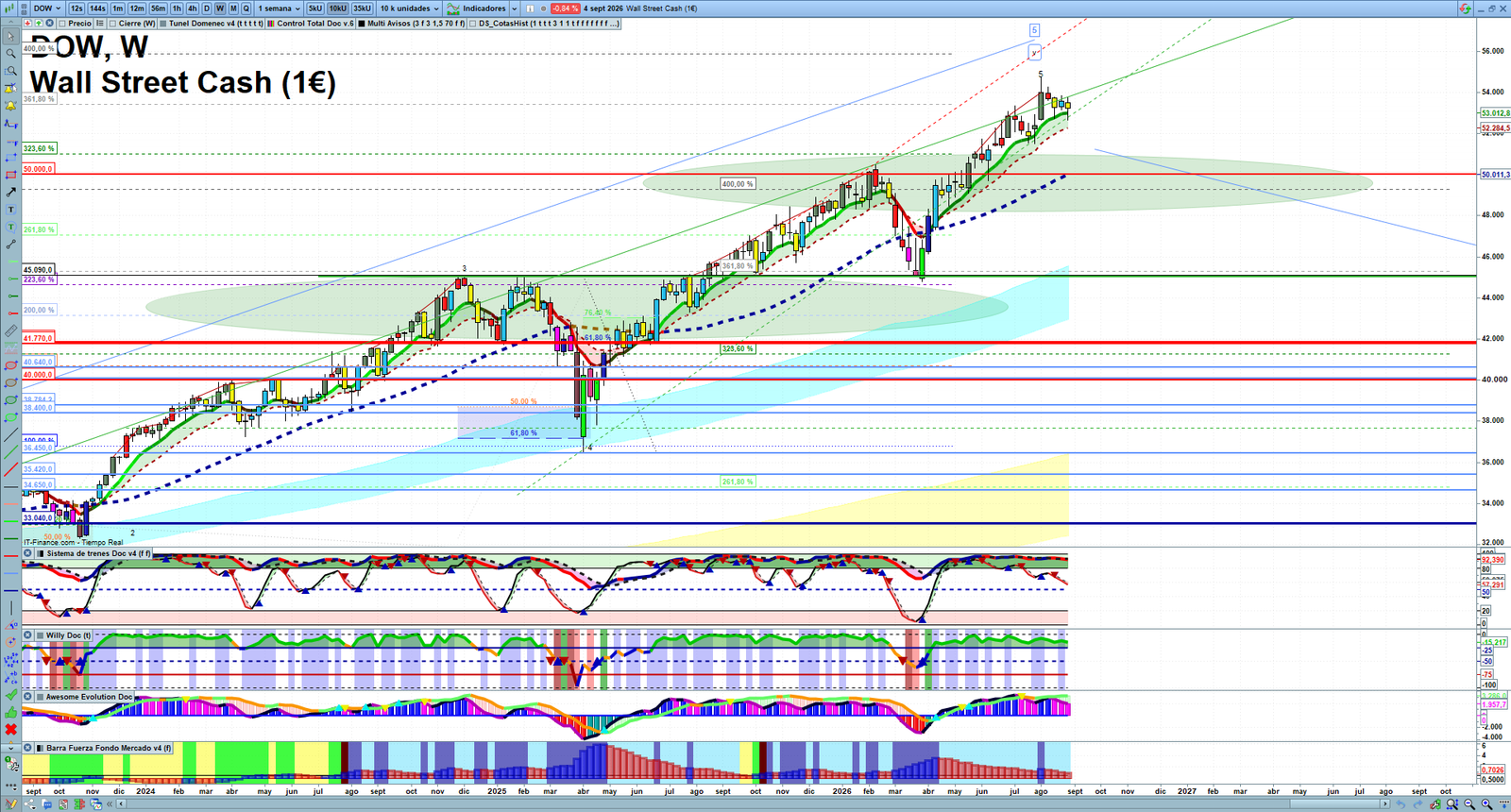Image resolution: width=1511 pixels, height=812 pixels.
Task: Select the weekly W timeframe button
Action: tap(220, 8)
